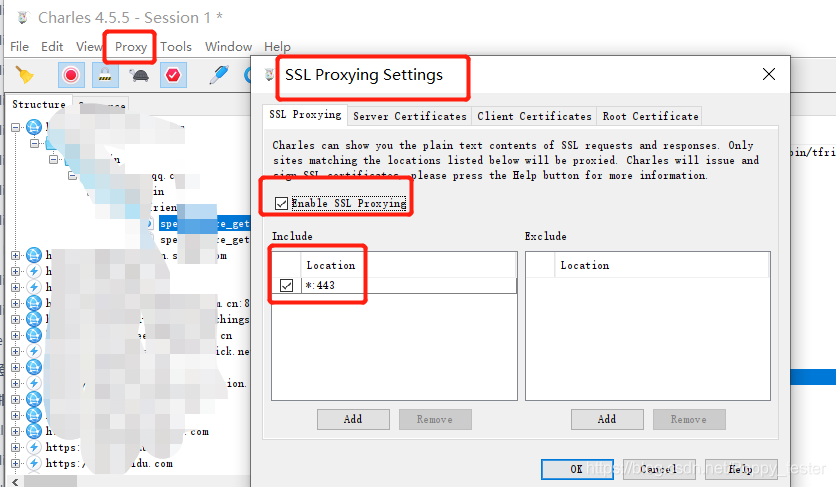This screenshot has height=487, width=836.
Task: Select the unhighlighted 'spe...e_get' row below
Action: click(205, 240)
